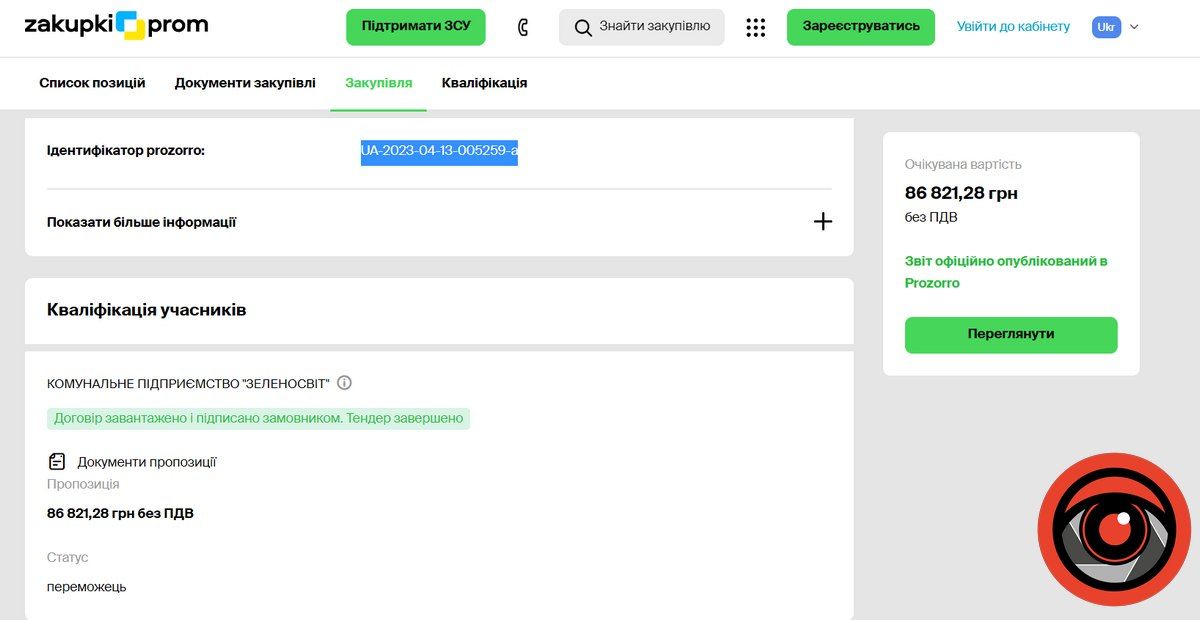Open the nine-dot apps grid menu

[756, 27]
